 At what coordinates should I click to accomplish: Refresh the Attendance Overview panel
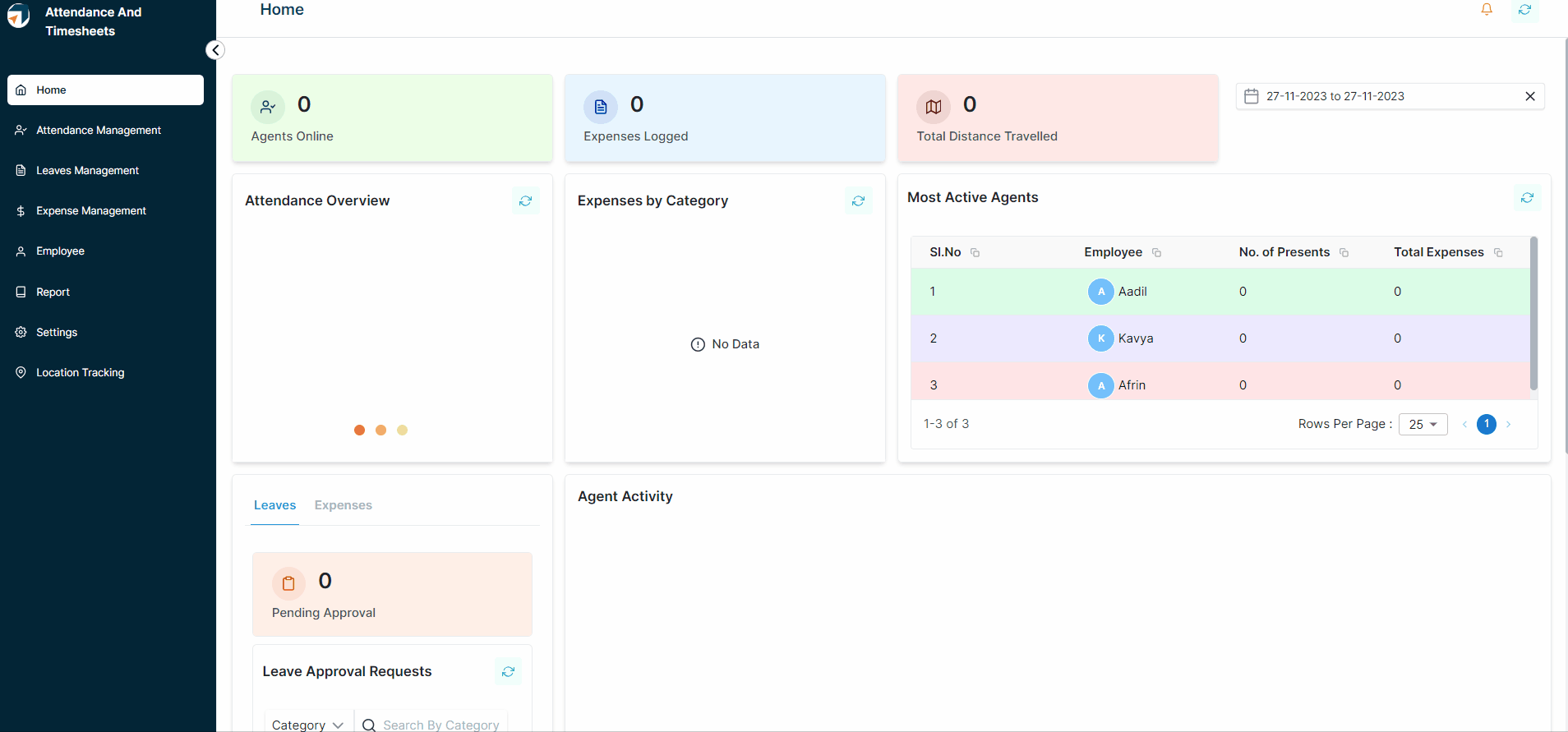(526, 200)
